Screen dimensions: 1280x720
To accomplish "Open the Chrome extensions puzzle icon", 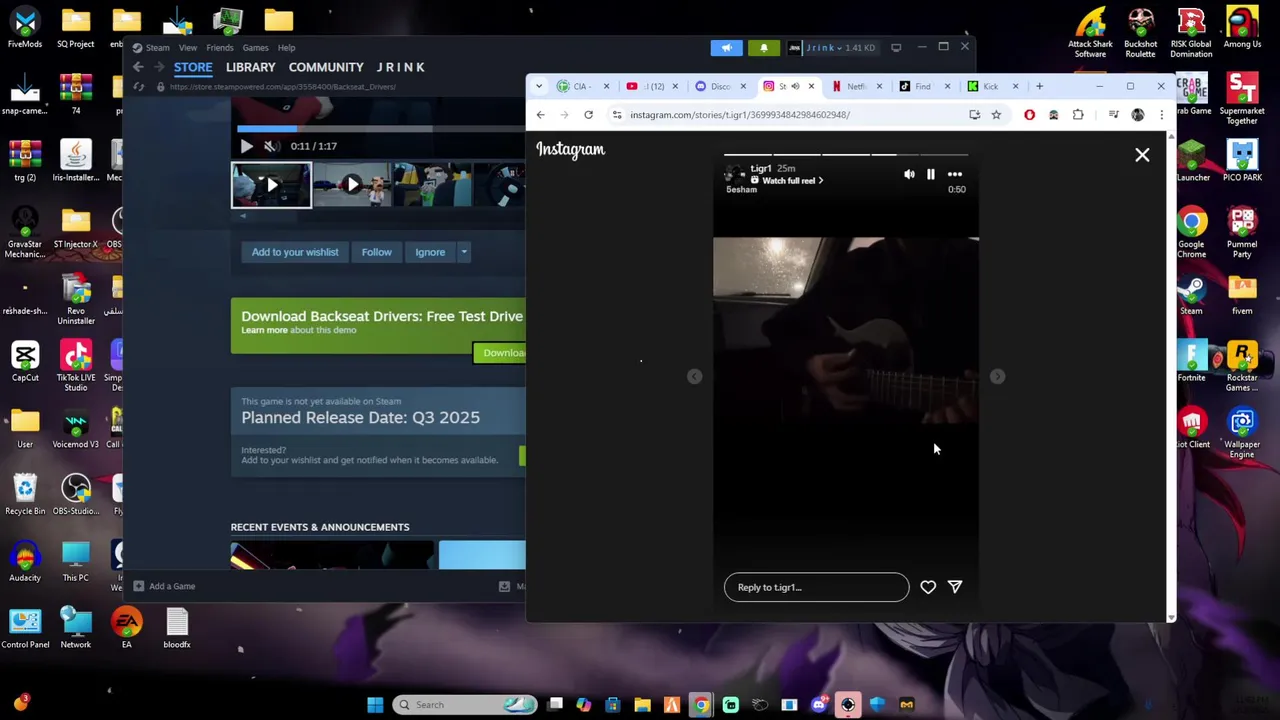I will pos(1078,115).
